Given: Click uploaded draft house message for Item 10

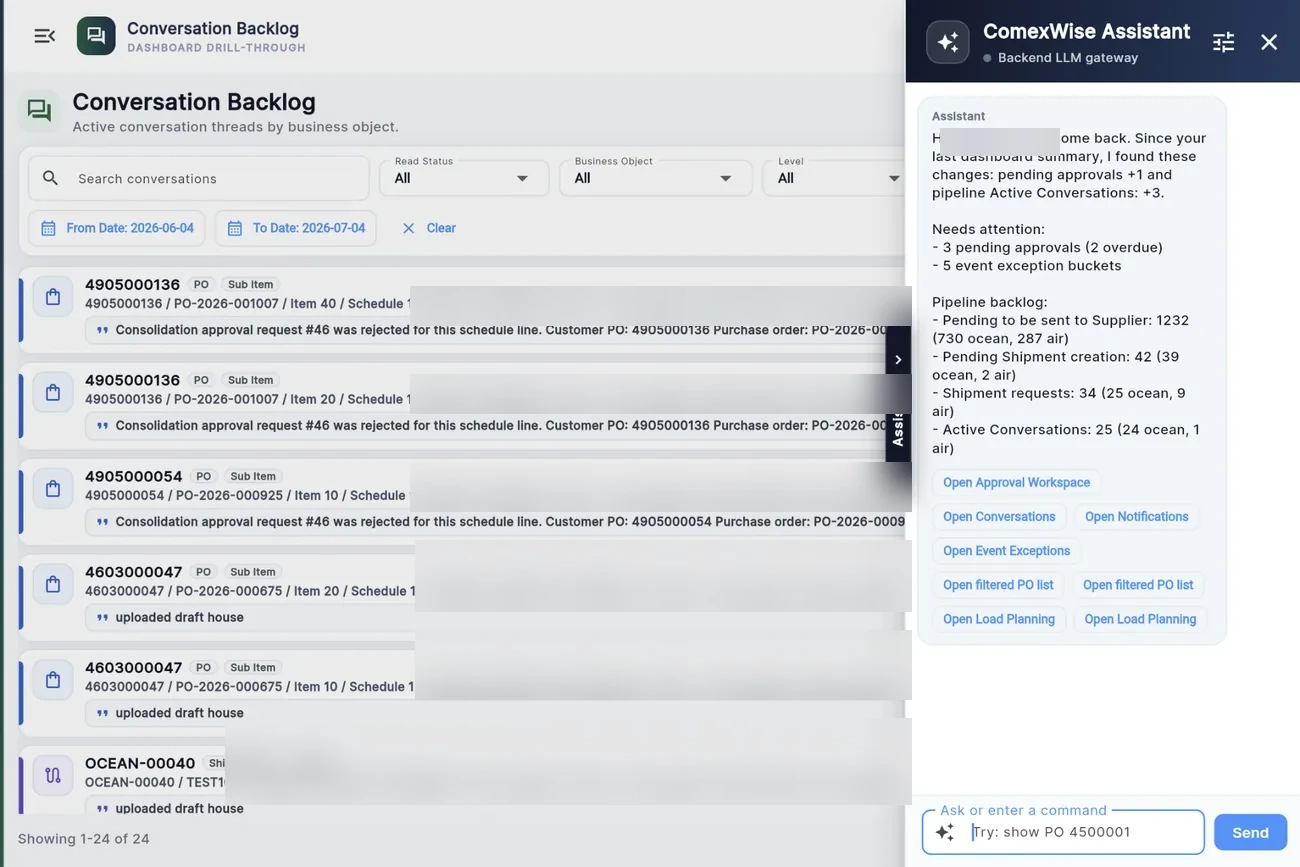Looking at the screenshot, I should [180, 713].
